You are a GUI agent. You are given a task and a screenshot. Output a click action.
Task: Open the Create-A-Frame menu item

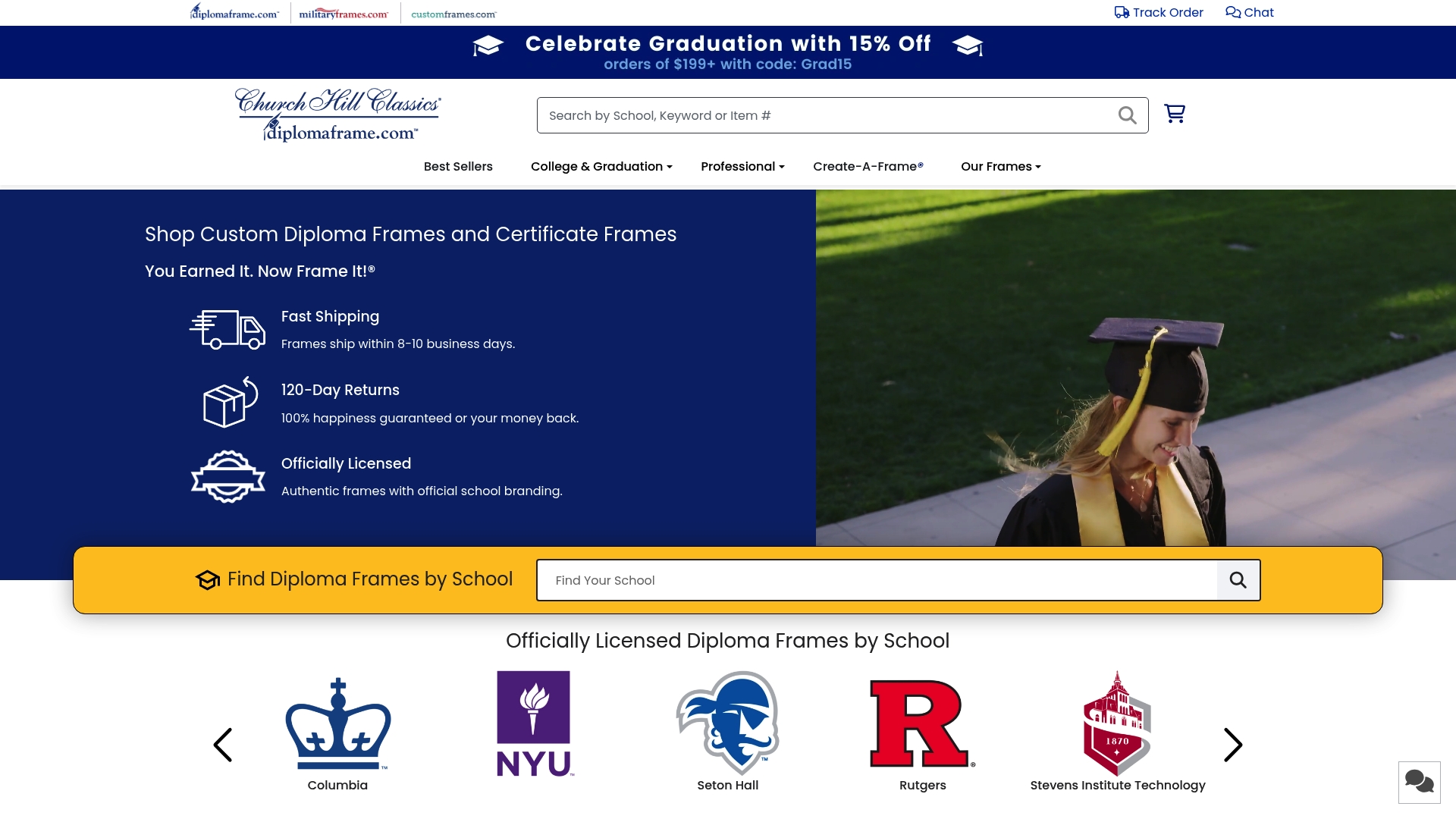click(x=868, y=166)
